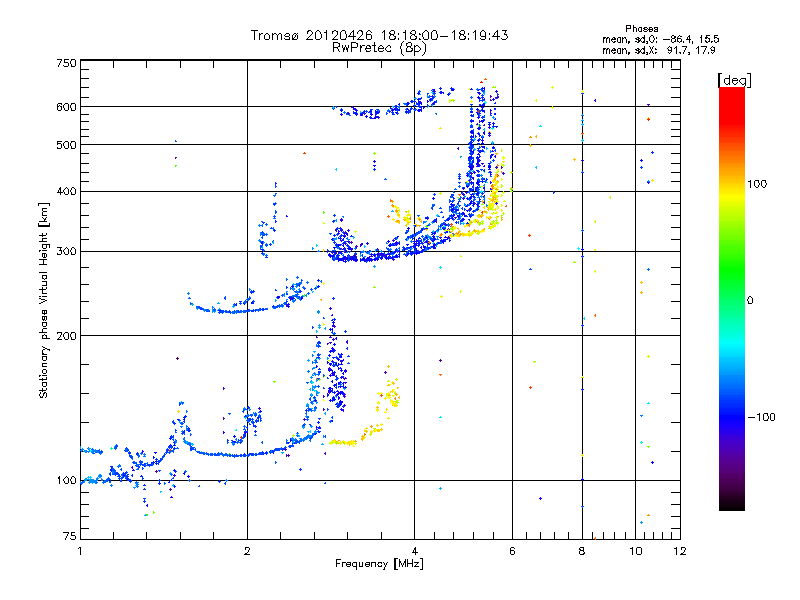Click the x-axis tick label '10'
Screen dimensions: 800x600
coord(636,551)
